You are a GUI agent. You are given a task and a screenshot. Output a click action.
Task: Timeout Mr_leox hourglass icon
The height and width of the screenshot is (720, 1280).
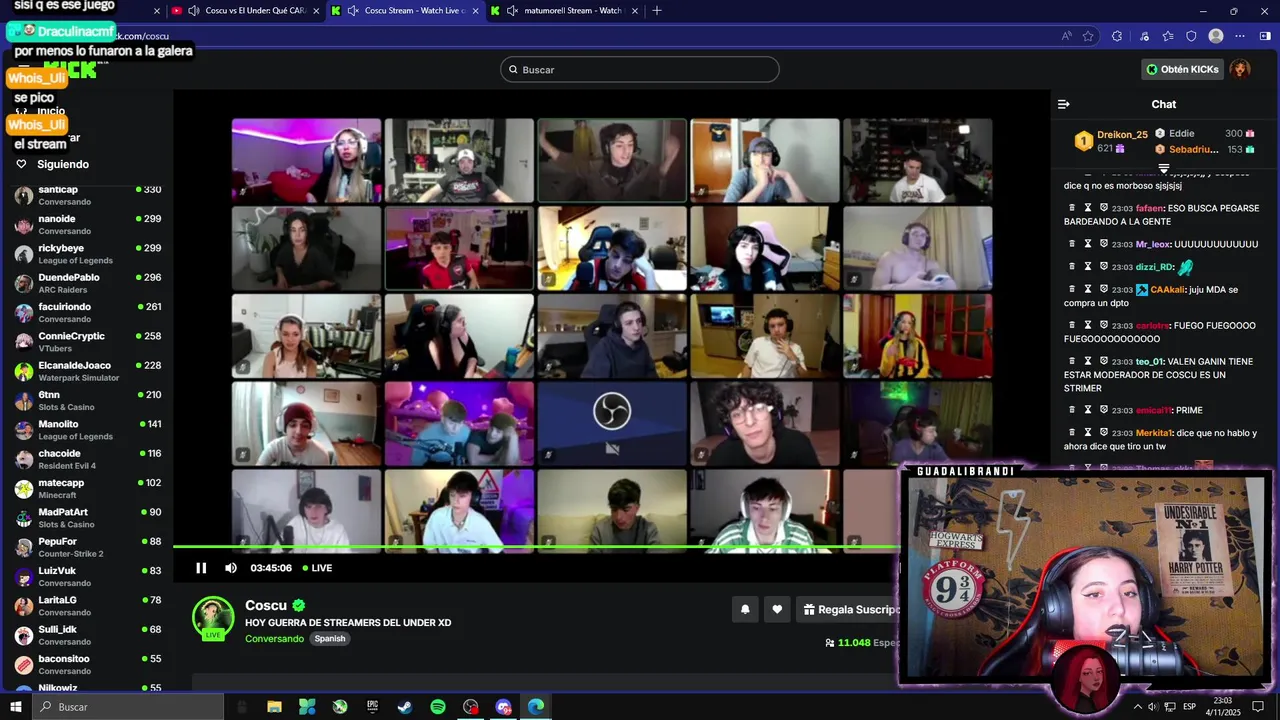coord(1088,244)
